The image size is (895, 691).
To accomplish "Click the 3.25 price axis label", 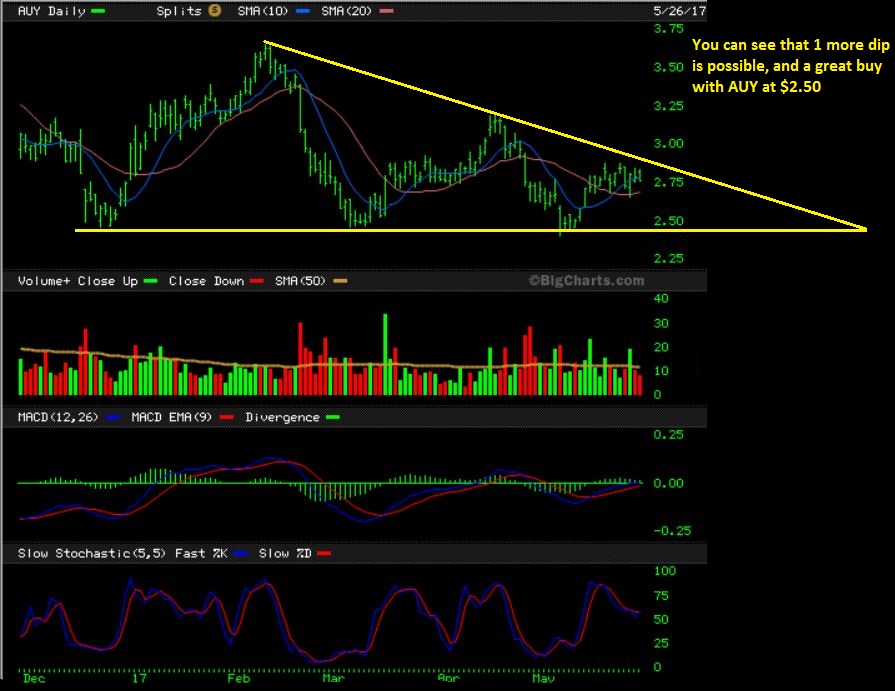I will (x=668, y=106).
